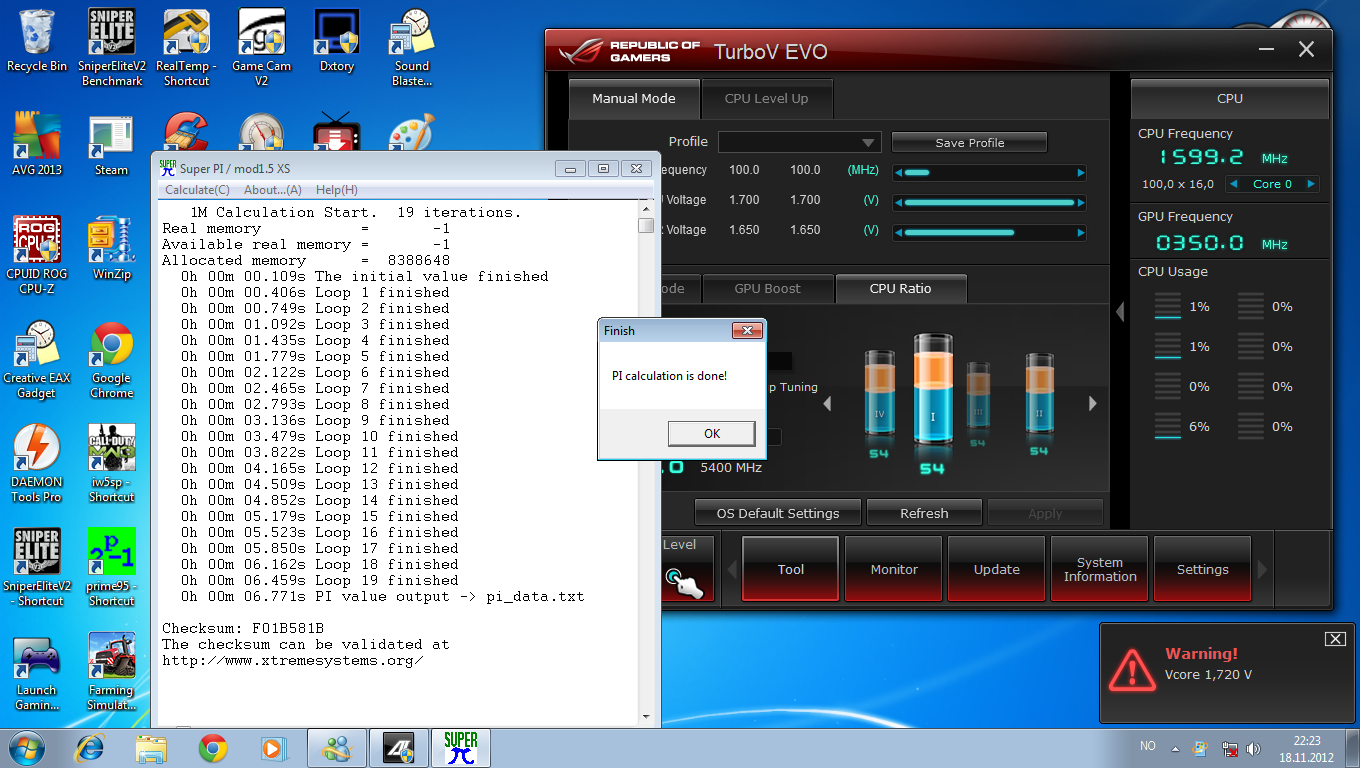
Task: Switch to the AI Suite taskbar button
Action: tap(399, 748)
